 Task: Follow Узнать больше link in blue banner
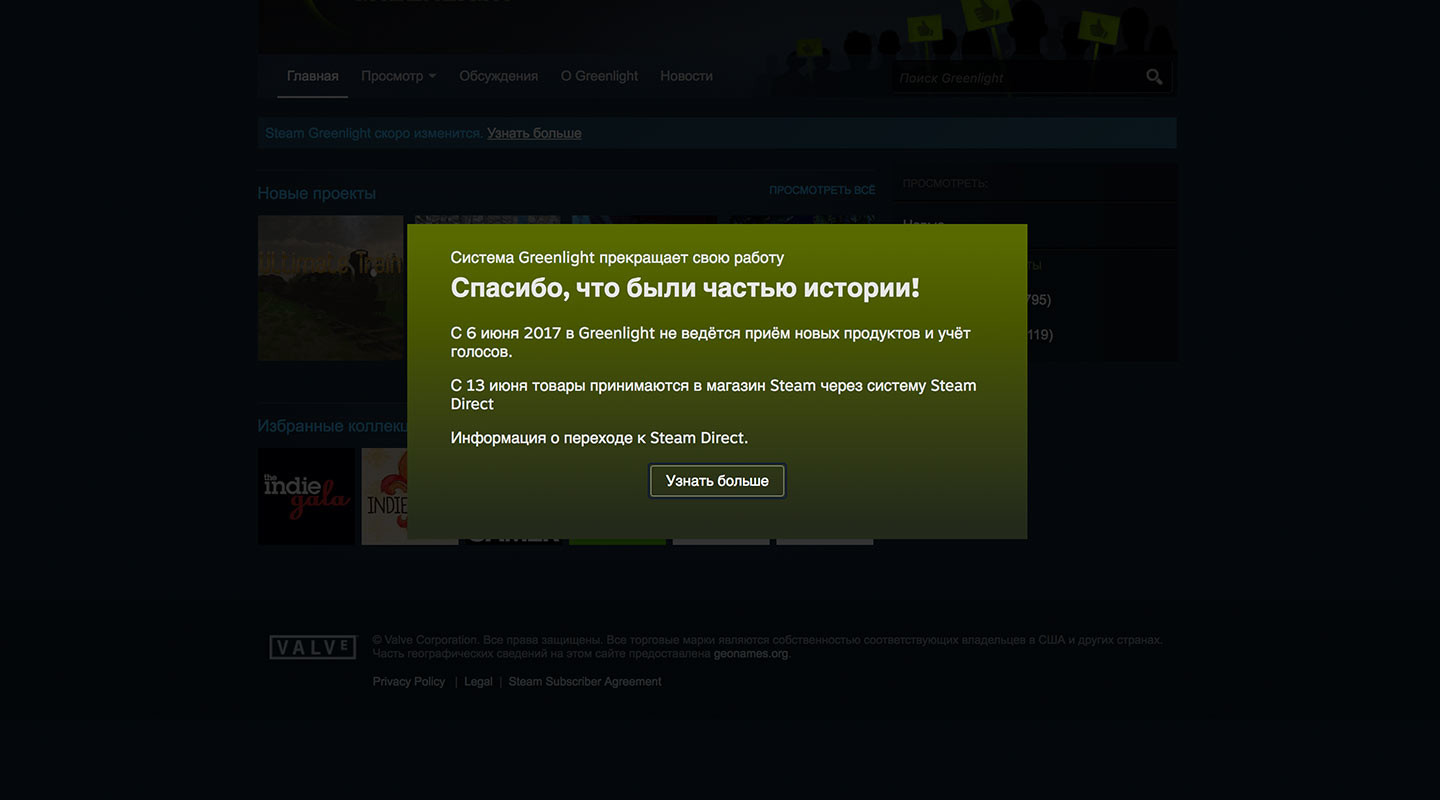(534, 133)
